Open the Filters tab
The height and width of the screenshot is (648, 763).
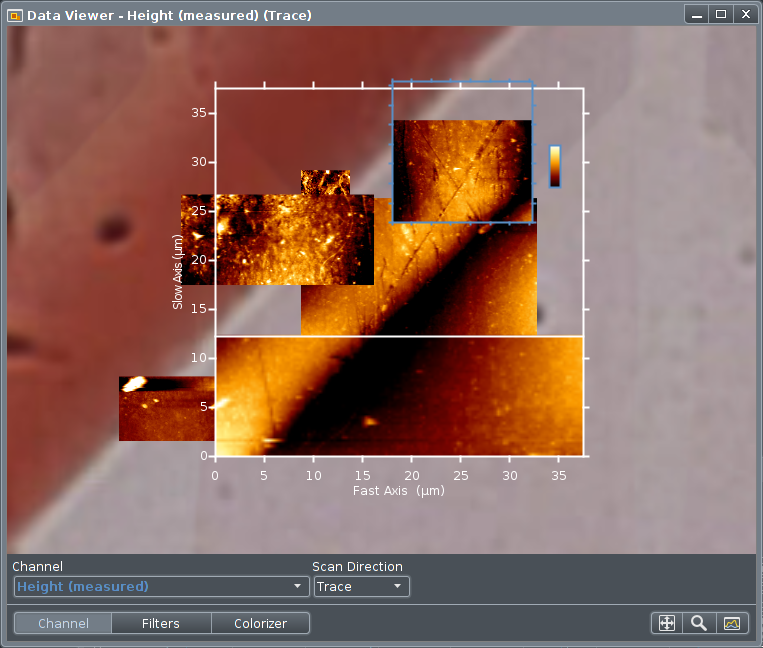pos(161,623)
